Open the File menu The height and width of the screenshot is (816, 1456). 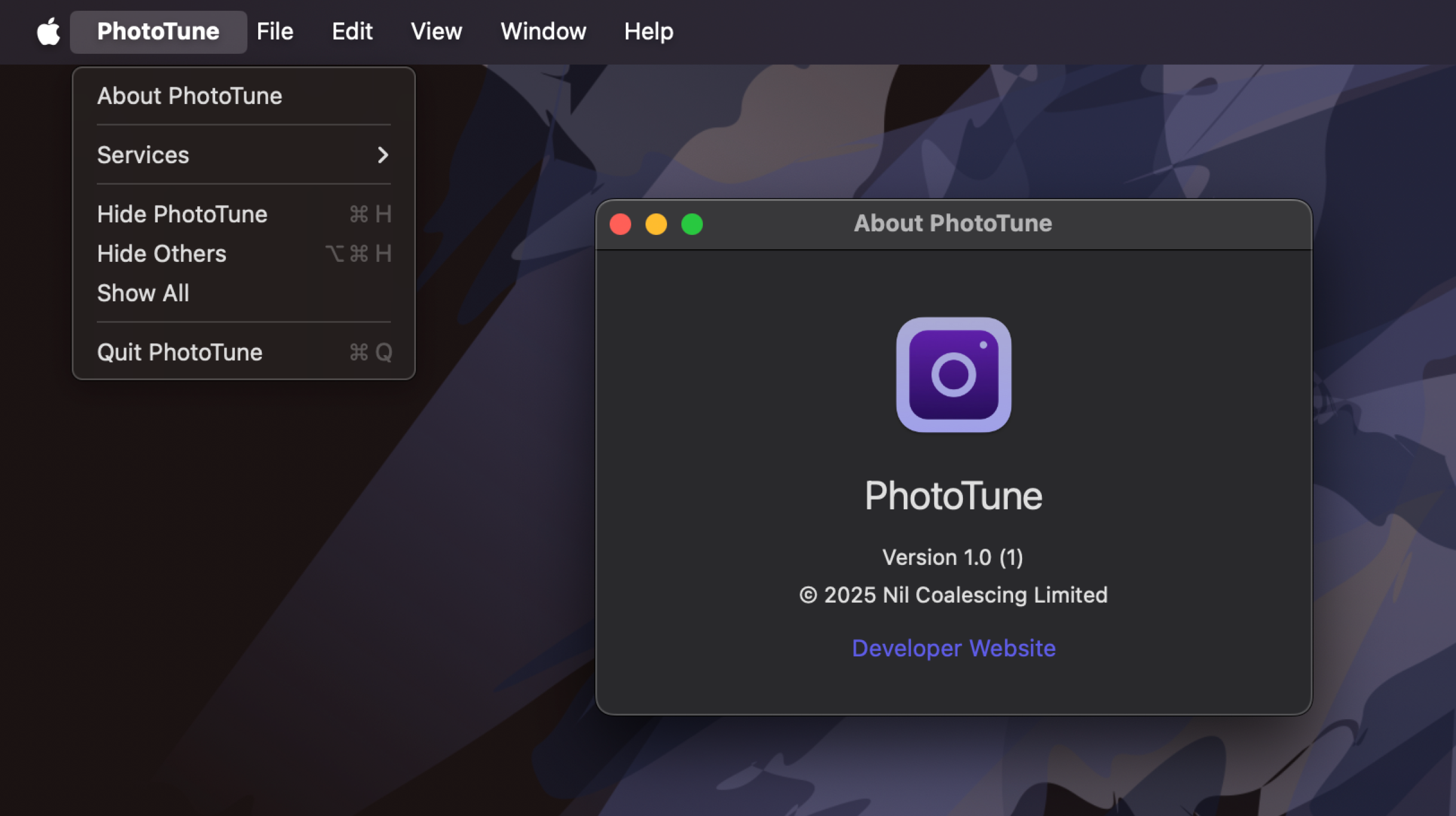click(274, 31)
